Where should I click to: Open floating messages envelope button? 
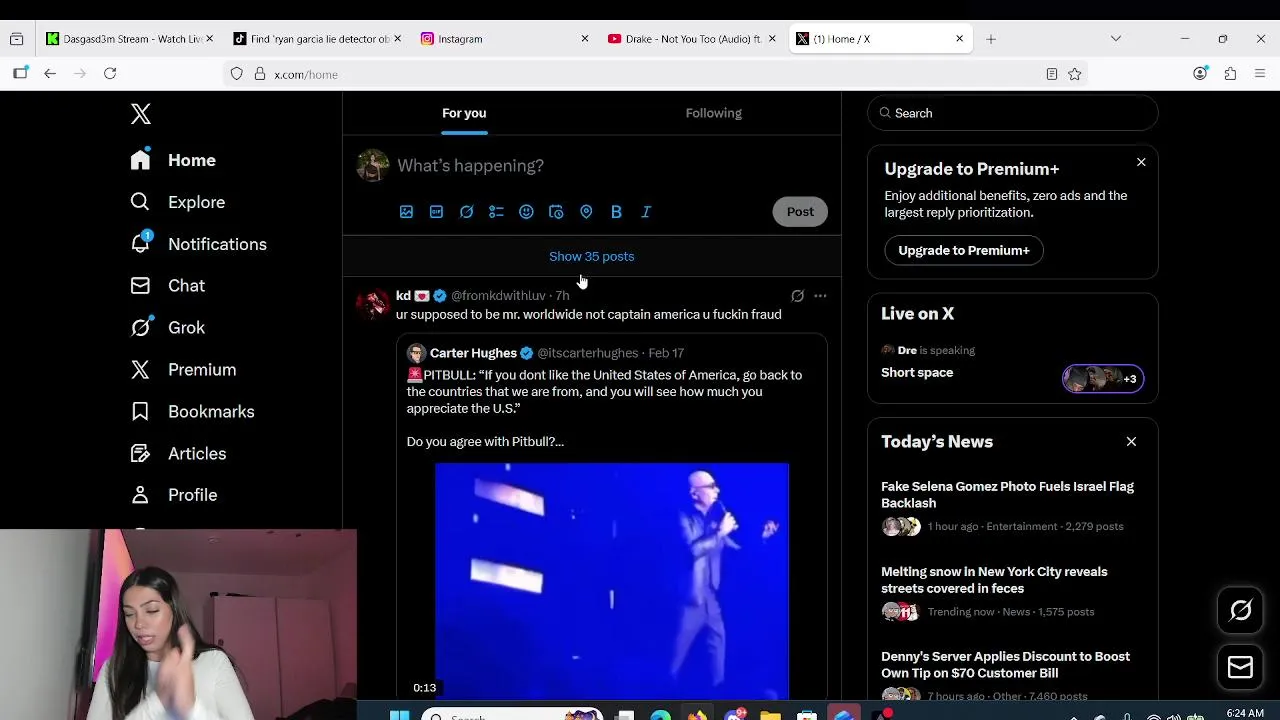(x=1240, y=667)
